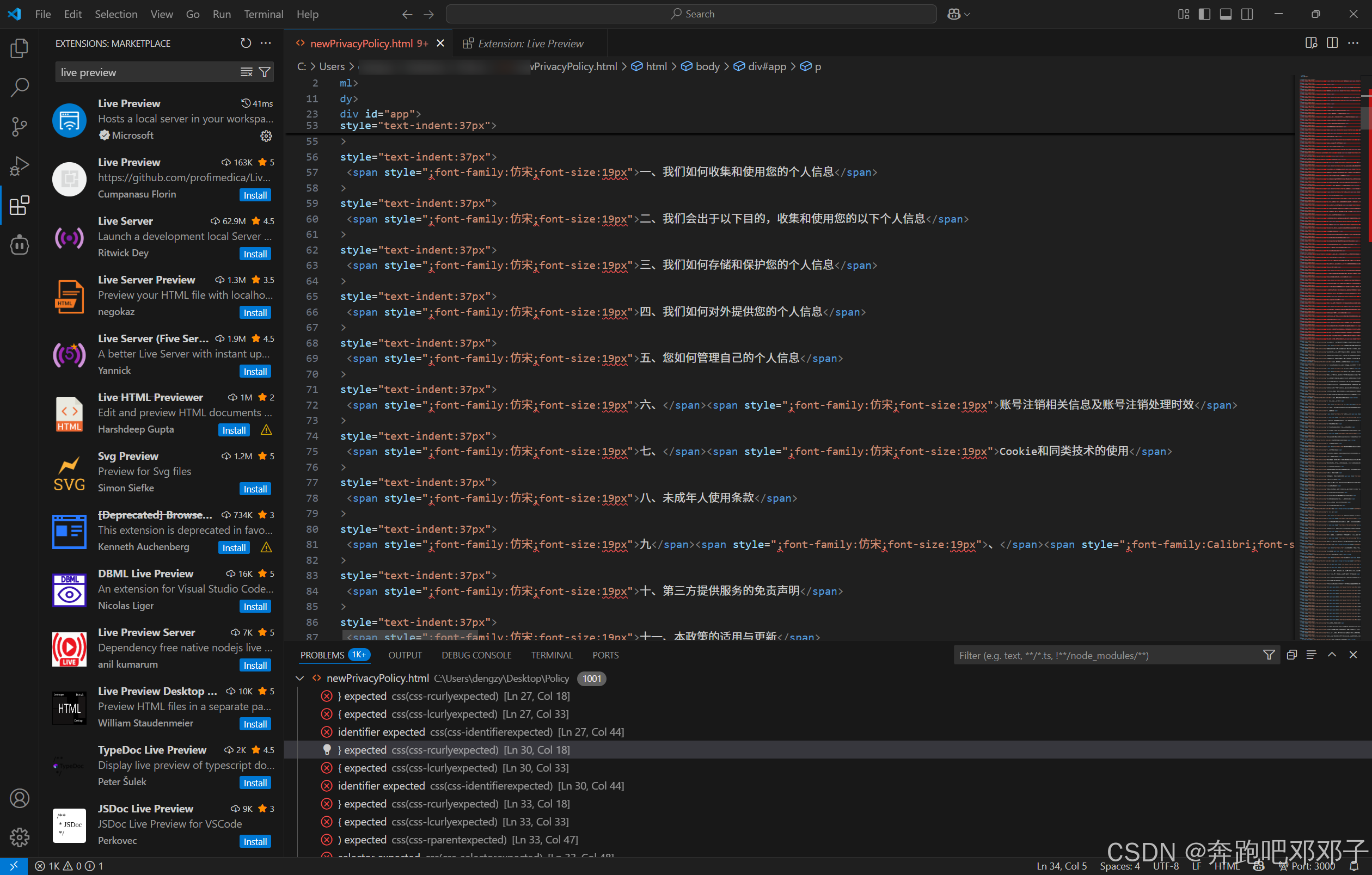Toggle the secondary side bar layout button
This screenshot has width=1372, height=875.
(1247, 14)
